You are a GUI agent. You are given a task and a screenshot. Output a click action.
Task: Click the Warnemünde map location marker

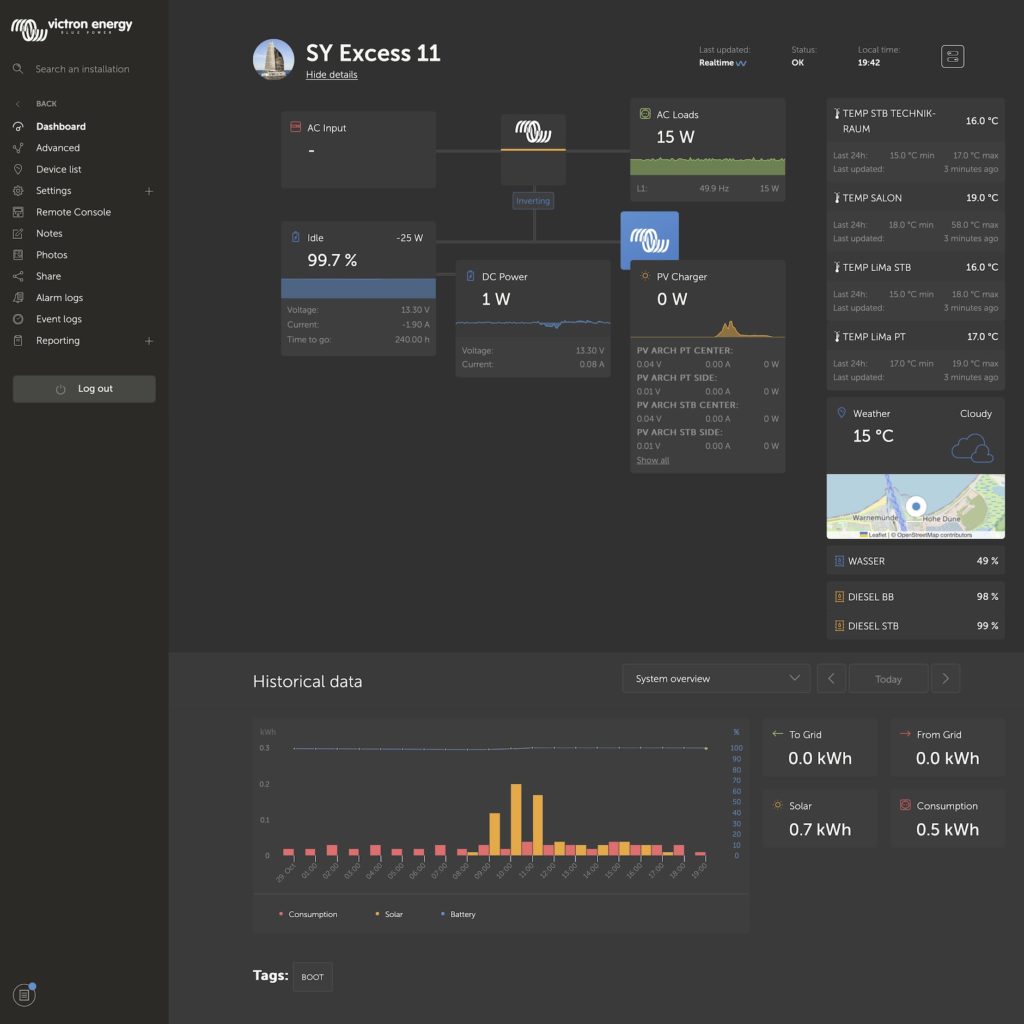click(x=916, y=505)
